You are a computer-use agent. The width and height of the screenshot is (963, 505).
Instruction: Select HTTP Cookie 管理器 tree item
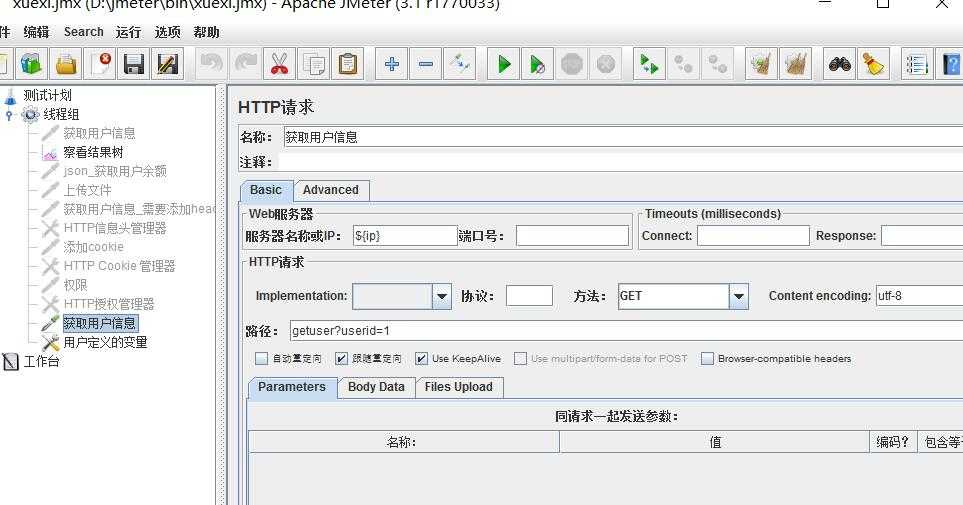coord(119,266)
